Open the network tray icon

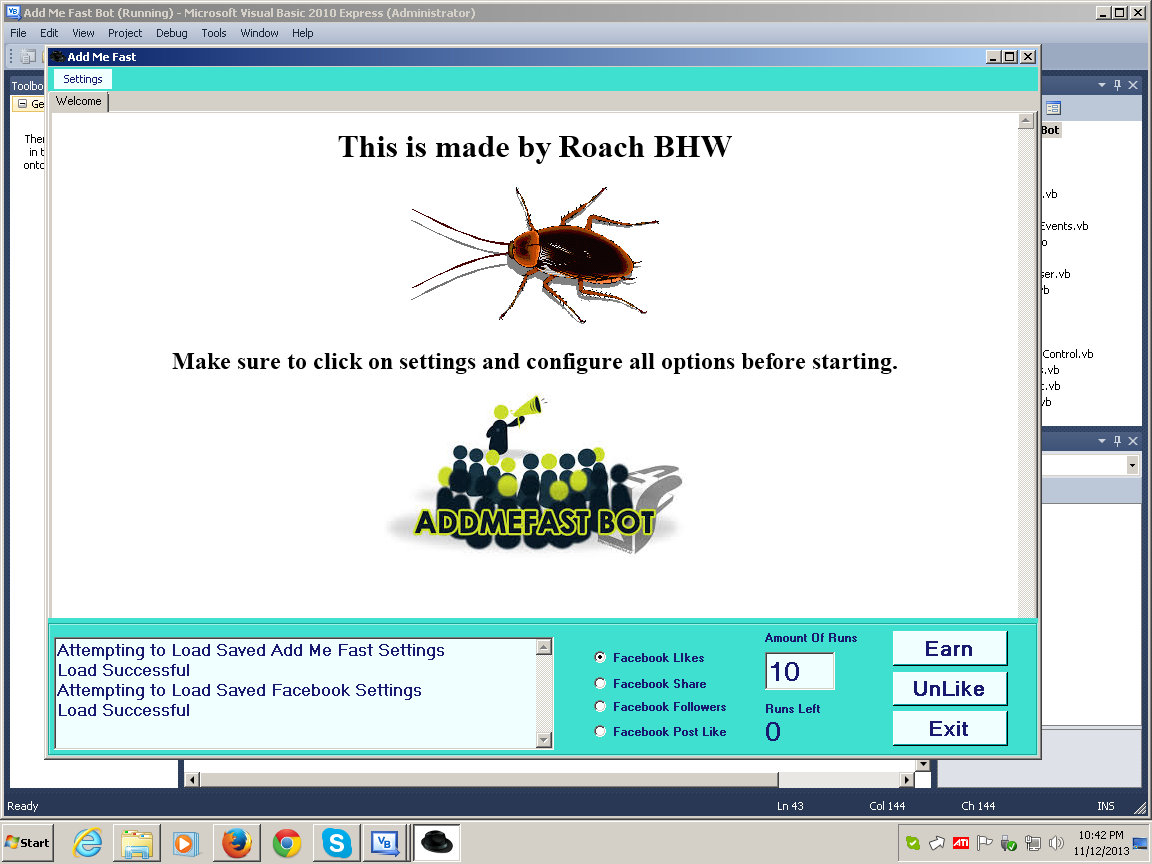pyautogui.click(x=1033, y=843)
